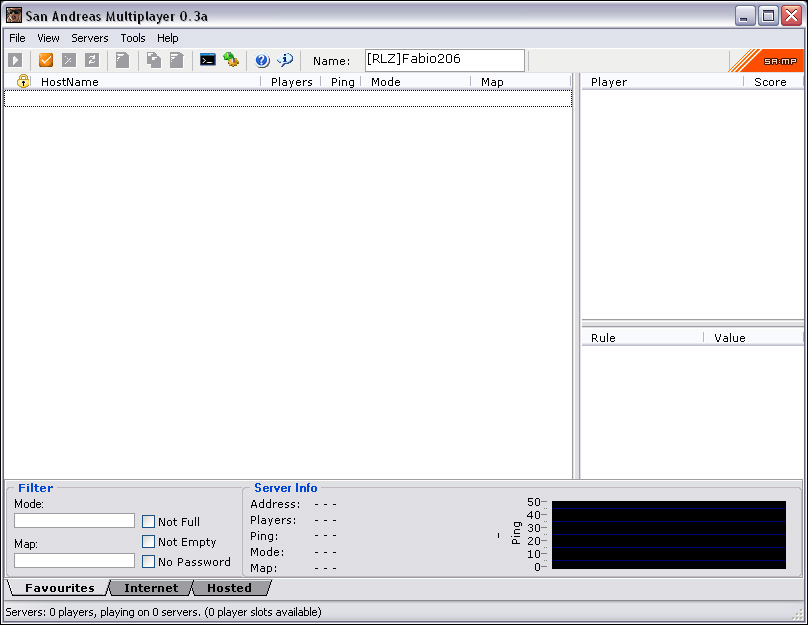Click the orange Add Server checkmark icon
Screen dimensions: 808x625
46,60
